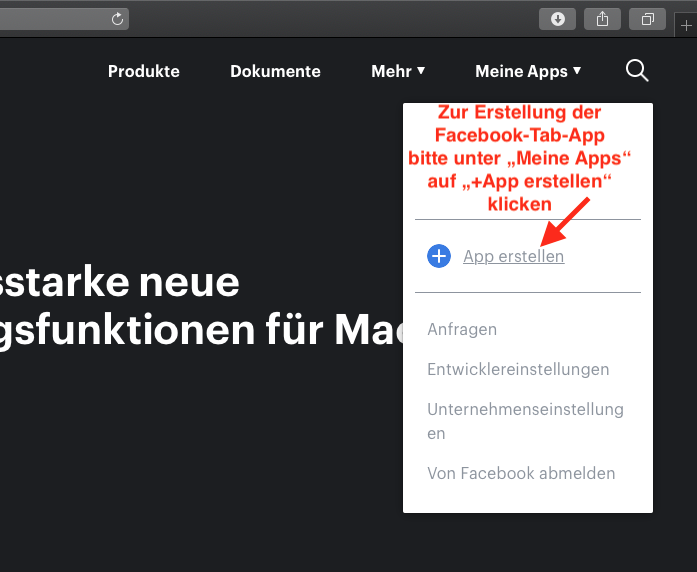The height and width of the screenshot is (572, 697).
Task: Open Unternehmenseinstellungen
Action: pos(525,410)
